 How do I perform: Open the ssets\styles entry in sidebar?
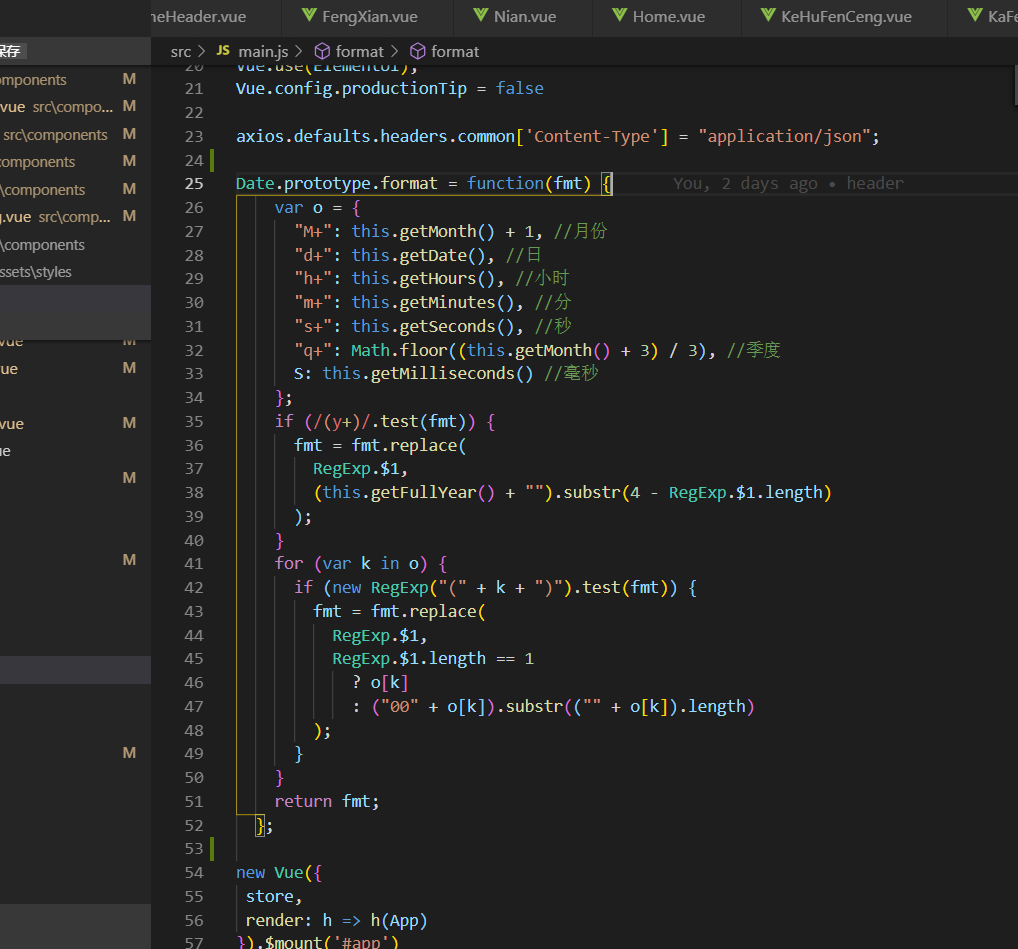[x=75, y=272]
